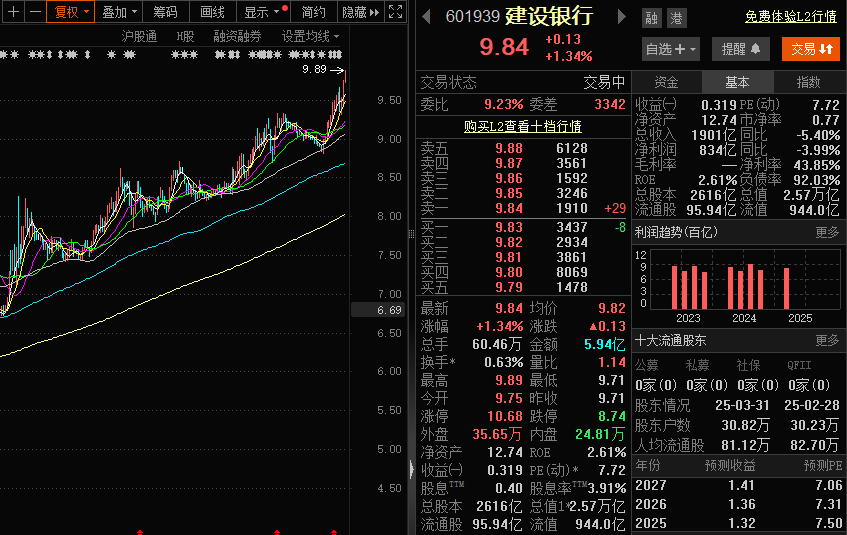
Task: Click the orange 交易 trade button
Action: point(811,49)
